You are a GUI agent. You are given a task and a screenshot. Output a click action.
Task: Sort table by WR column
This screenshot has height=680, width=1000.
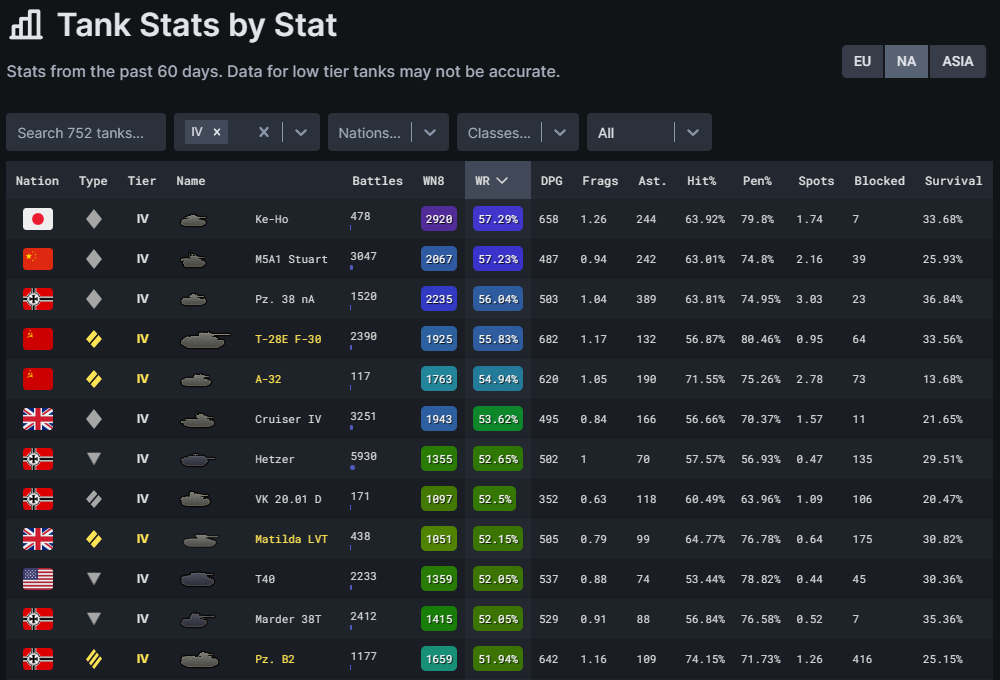pos(490,181)
